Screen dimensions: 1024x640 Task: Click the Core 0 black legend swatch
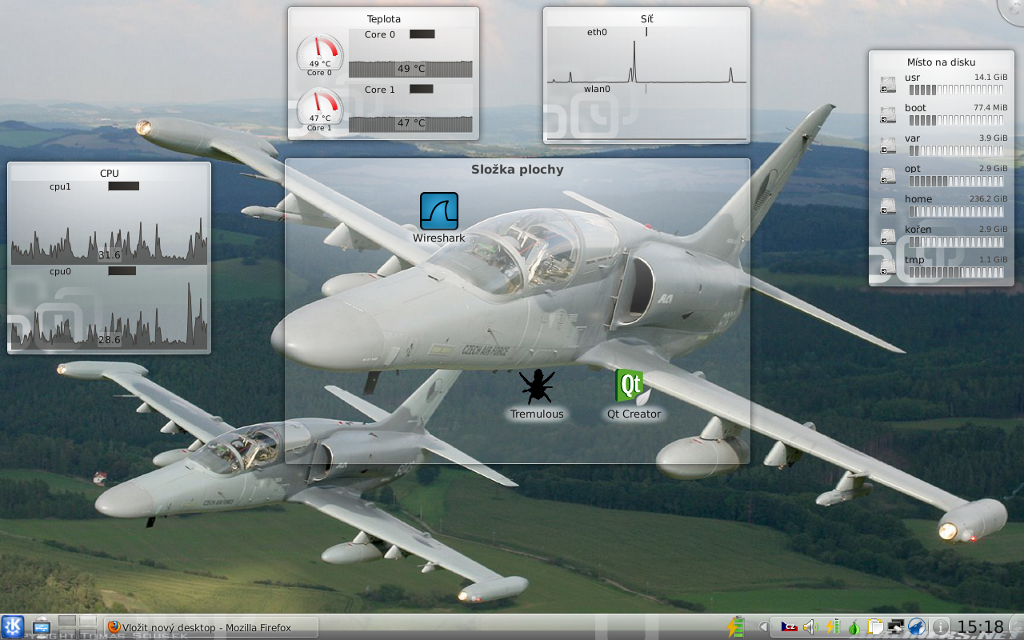422,34
